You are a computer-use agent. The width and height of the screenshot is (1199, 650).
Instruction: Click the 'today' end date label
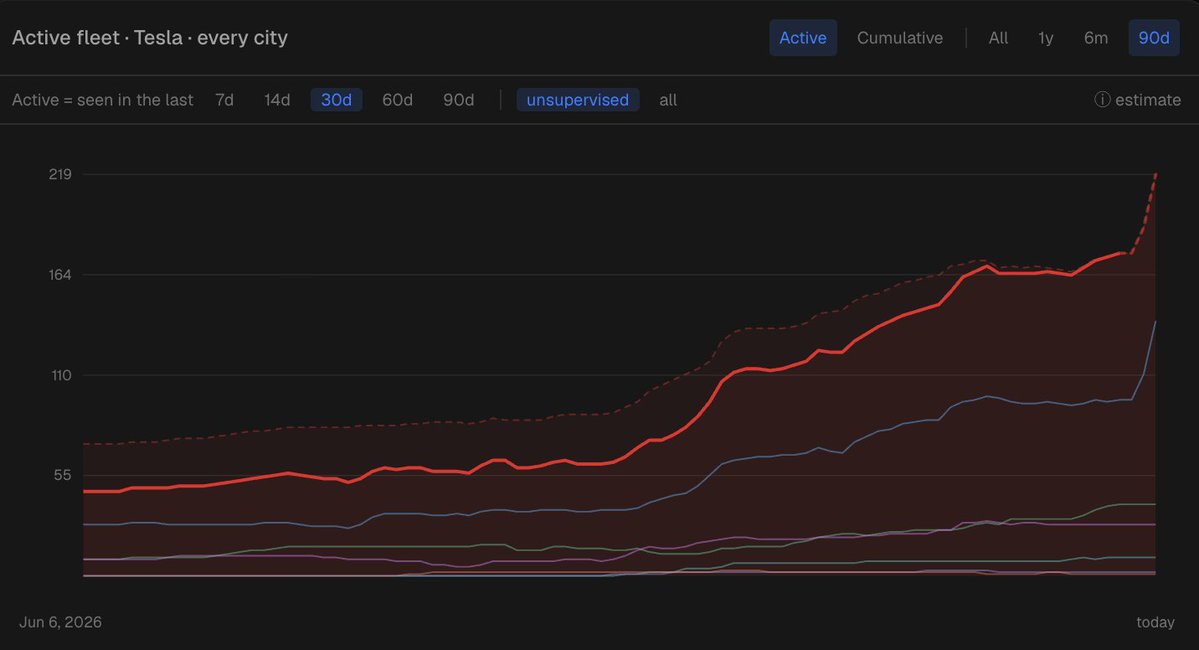pyautogui.click(x=1155, y=622)
